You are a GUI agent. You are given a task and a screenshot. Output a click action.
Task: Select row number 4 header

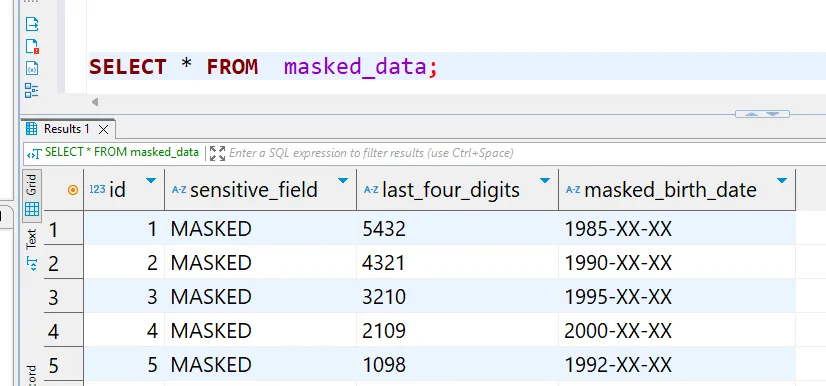click(x=63, y=330)
